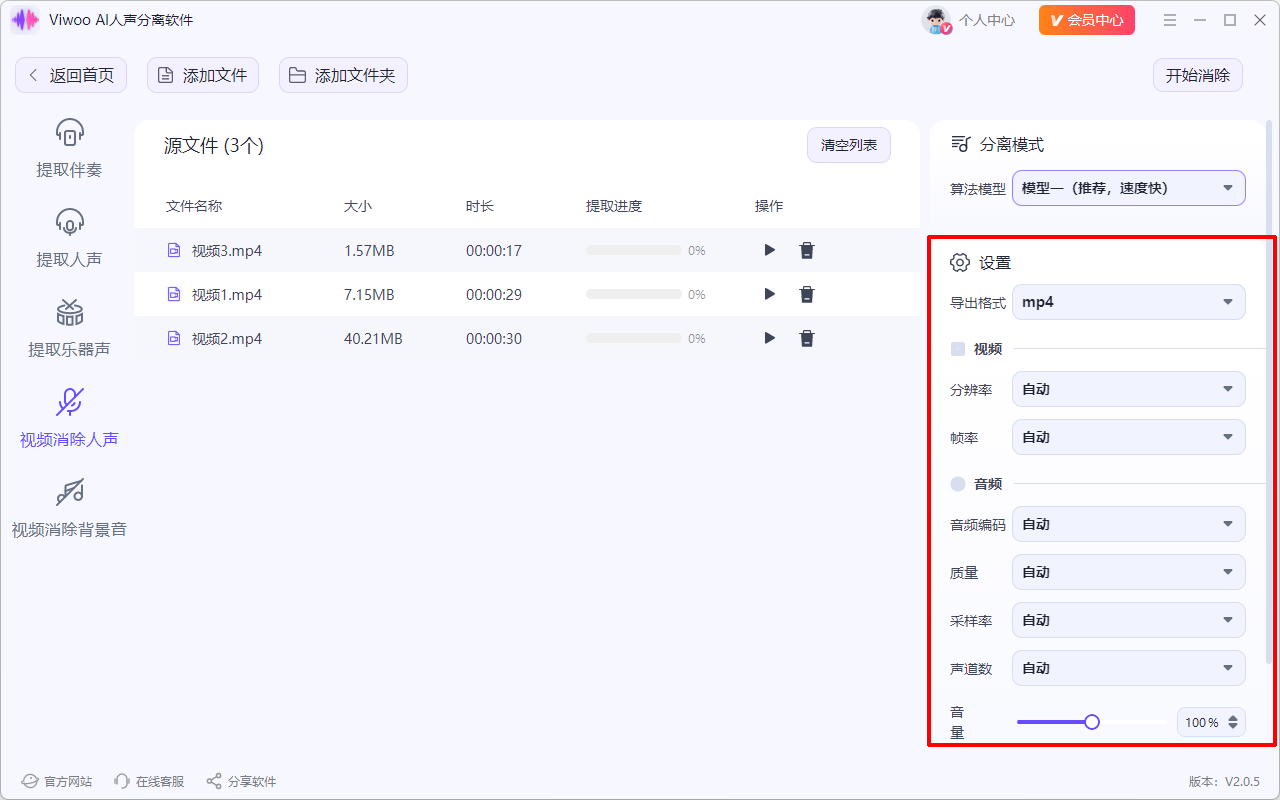
Task: Play the 视频3.mp4 file
Action: point(769,250)
